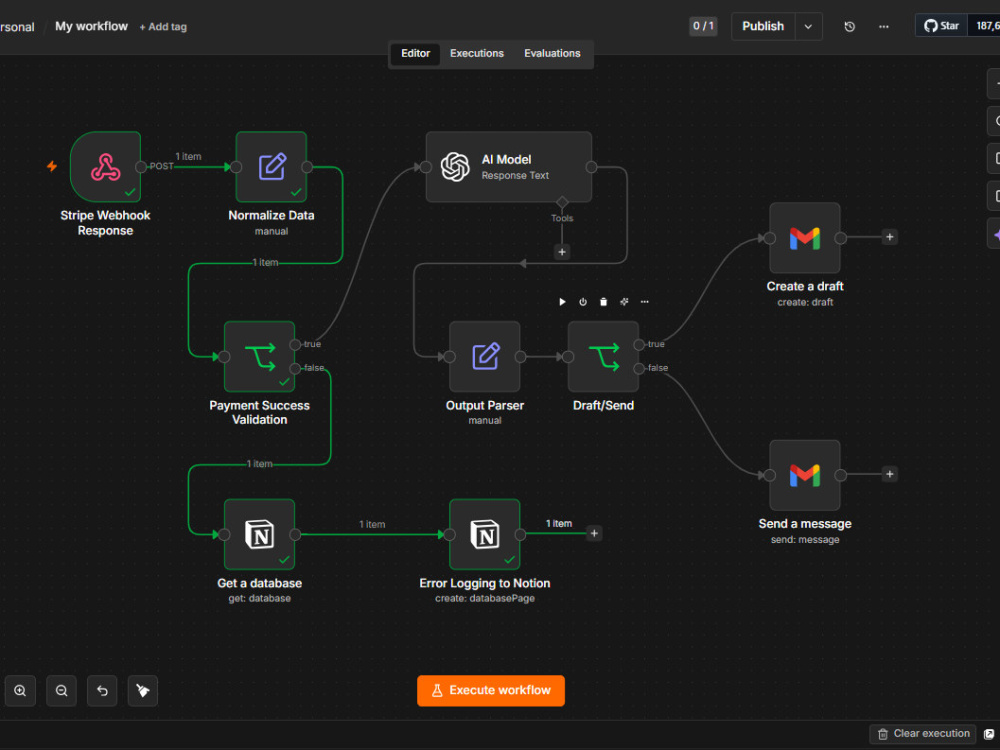The image size is (1000, 750).
Task: Click the My workflow title
Action: coord(91,26)
